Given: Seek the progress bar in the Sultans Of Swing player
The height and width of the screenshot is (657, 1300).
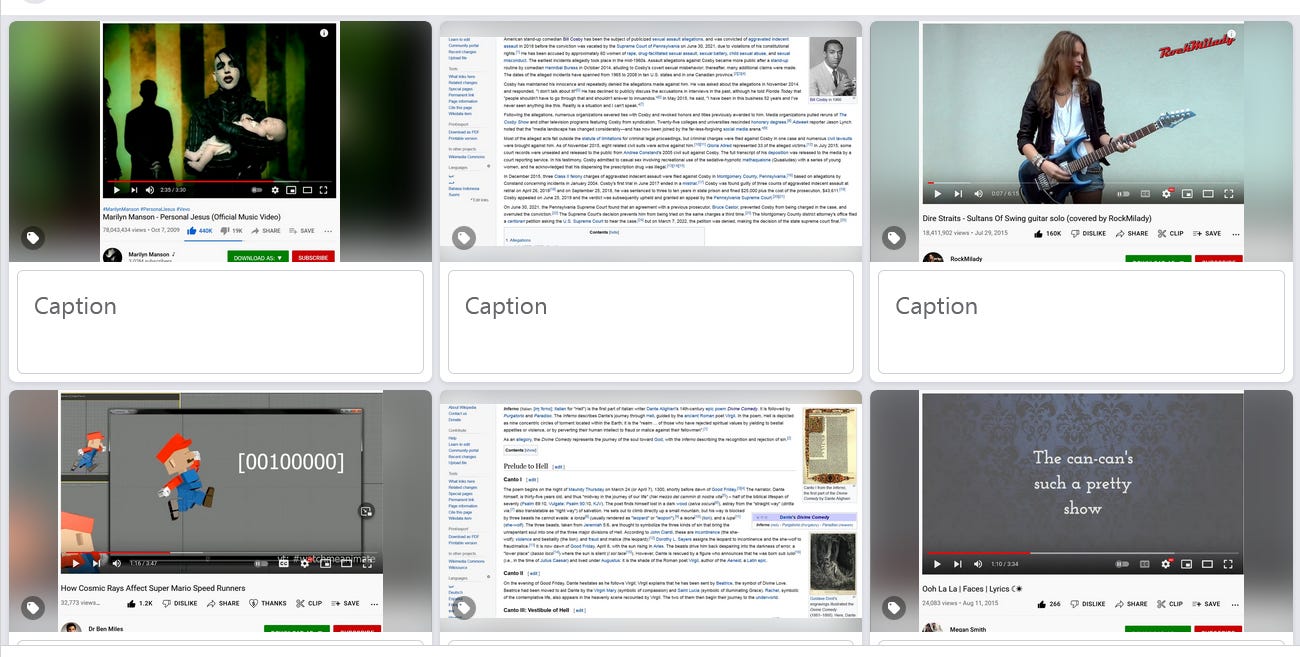Looking at the screenshot, I should (1083, 183).
